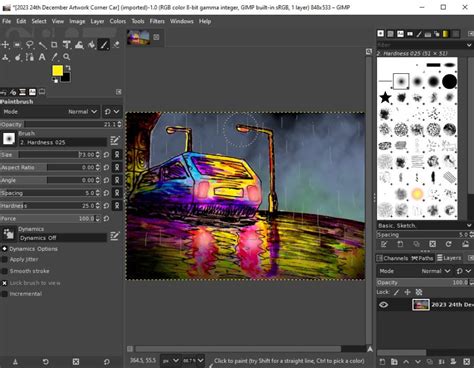Screen dimensions: 474x368
Task: Uncheck Lock brush to view
Action: [4, 283]
